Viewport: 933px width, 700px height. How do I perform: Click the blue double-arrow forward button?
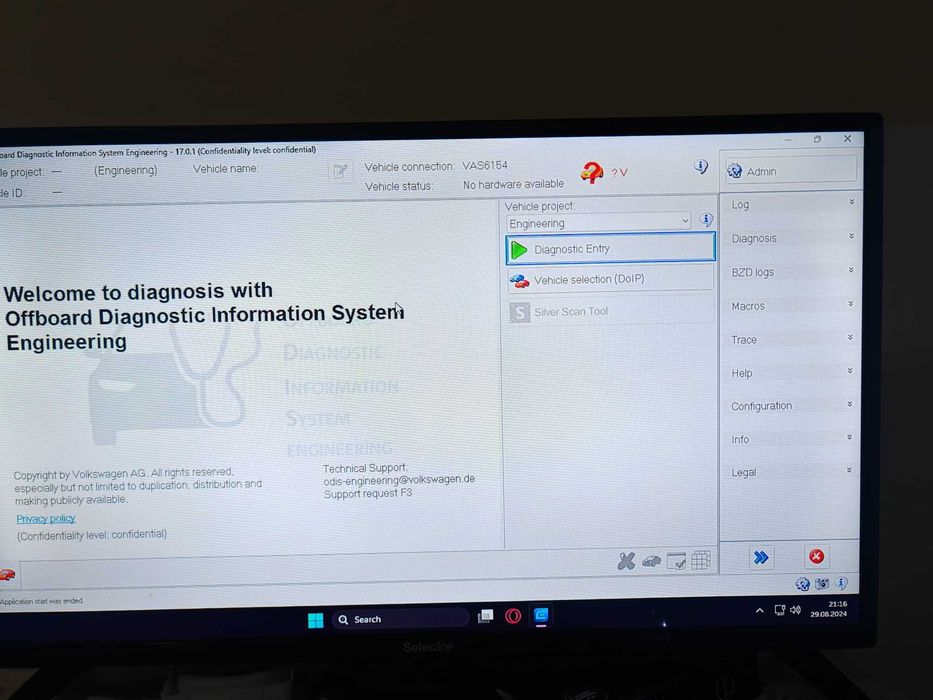[x=761, y=557]
